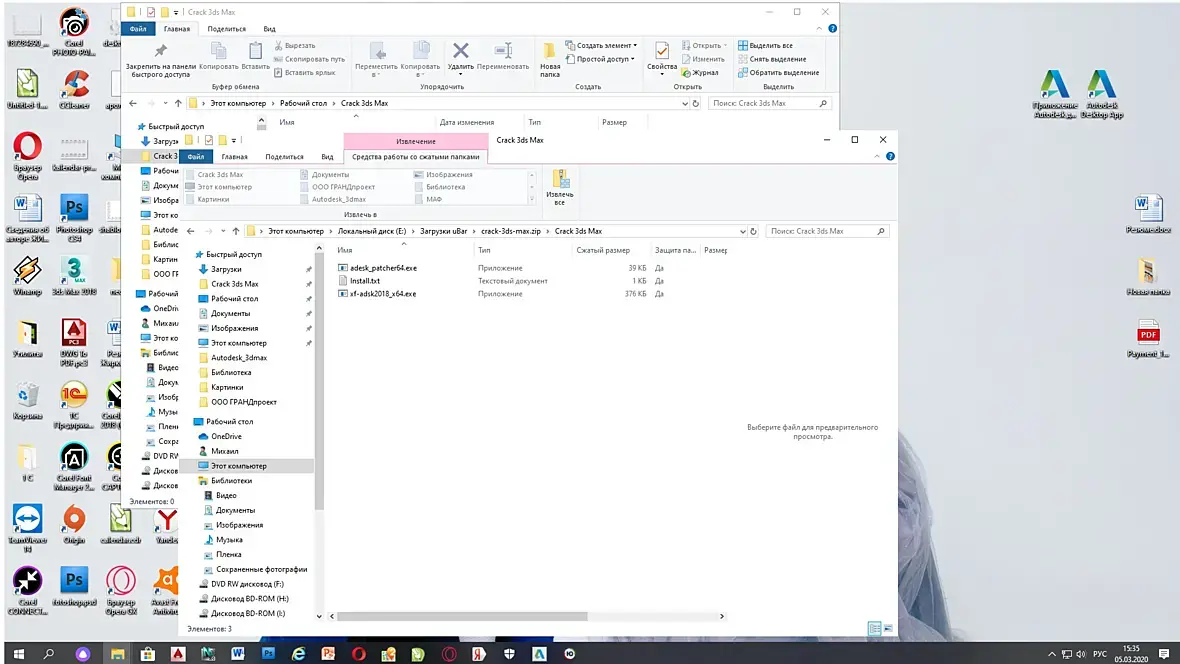Click help icon in the front window
1180x664 pixels.
click(890, 157)
